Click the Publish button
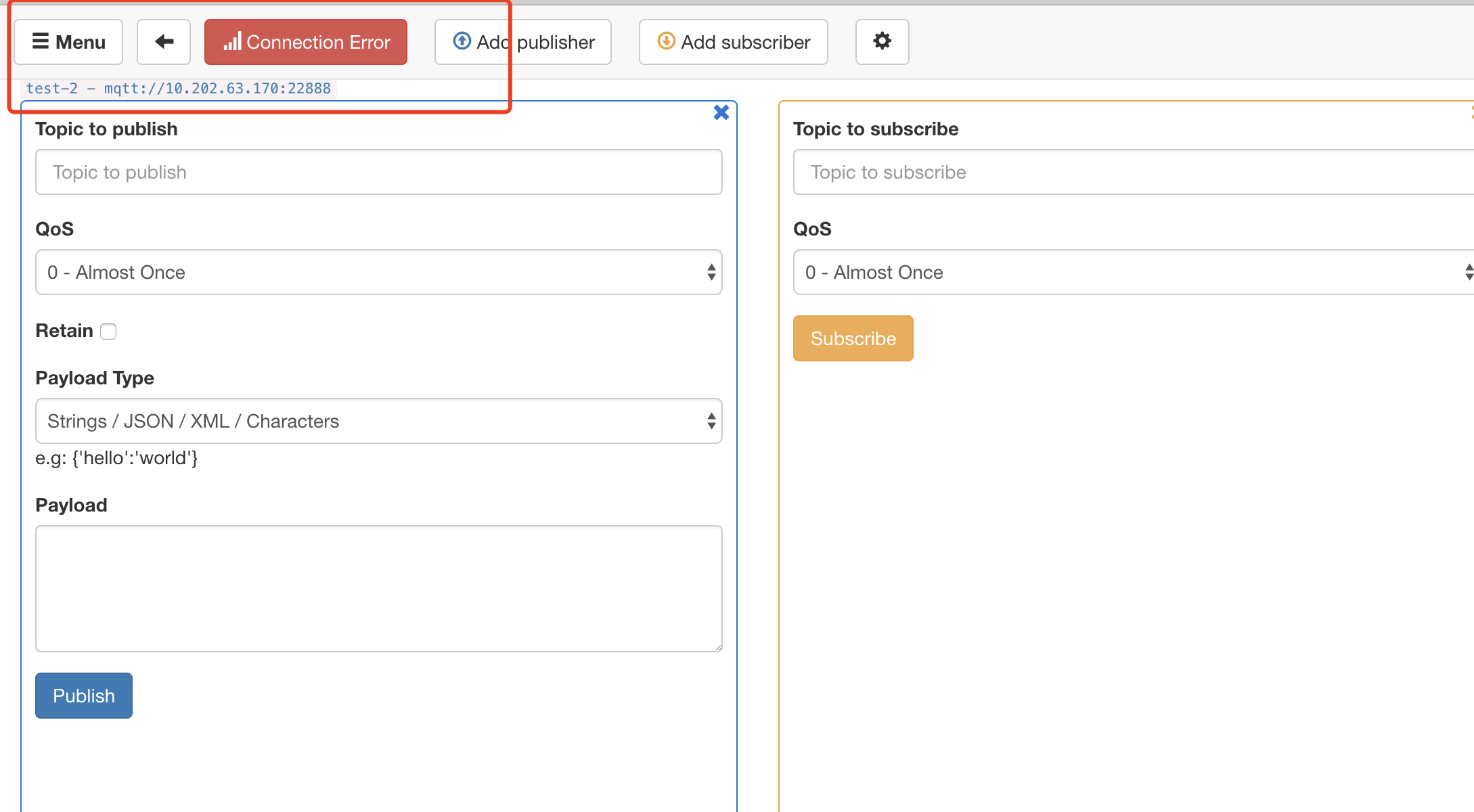This screenshot has height=812, width=1474. click(83, 696)
